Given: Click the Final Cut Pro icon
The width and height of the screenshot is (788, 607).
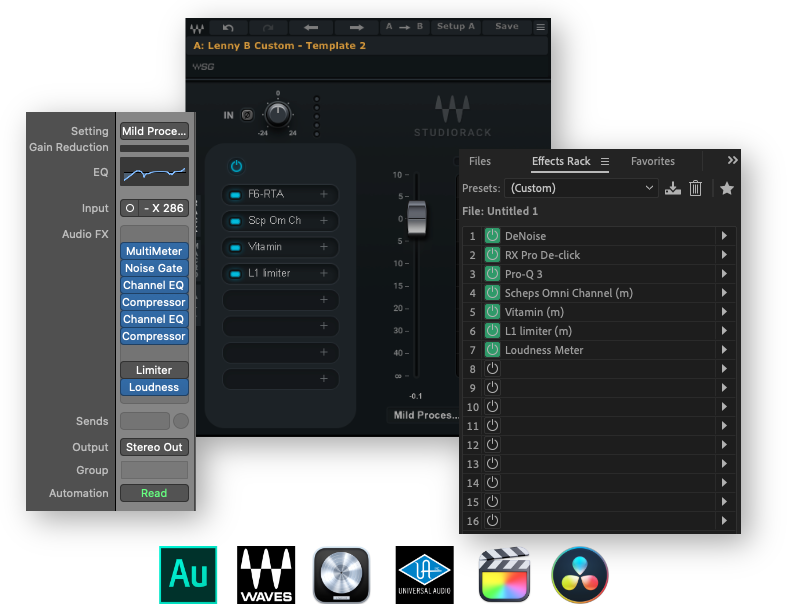Looking at the screenshot, I should (504, 575).
